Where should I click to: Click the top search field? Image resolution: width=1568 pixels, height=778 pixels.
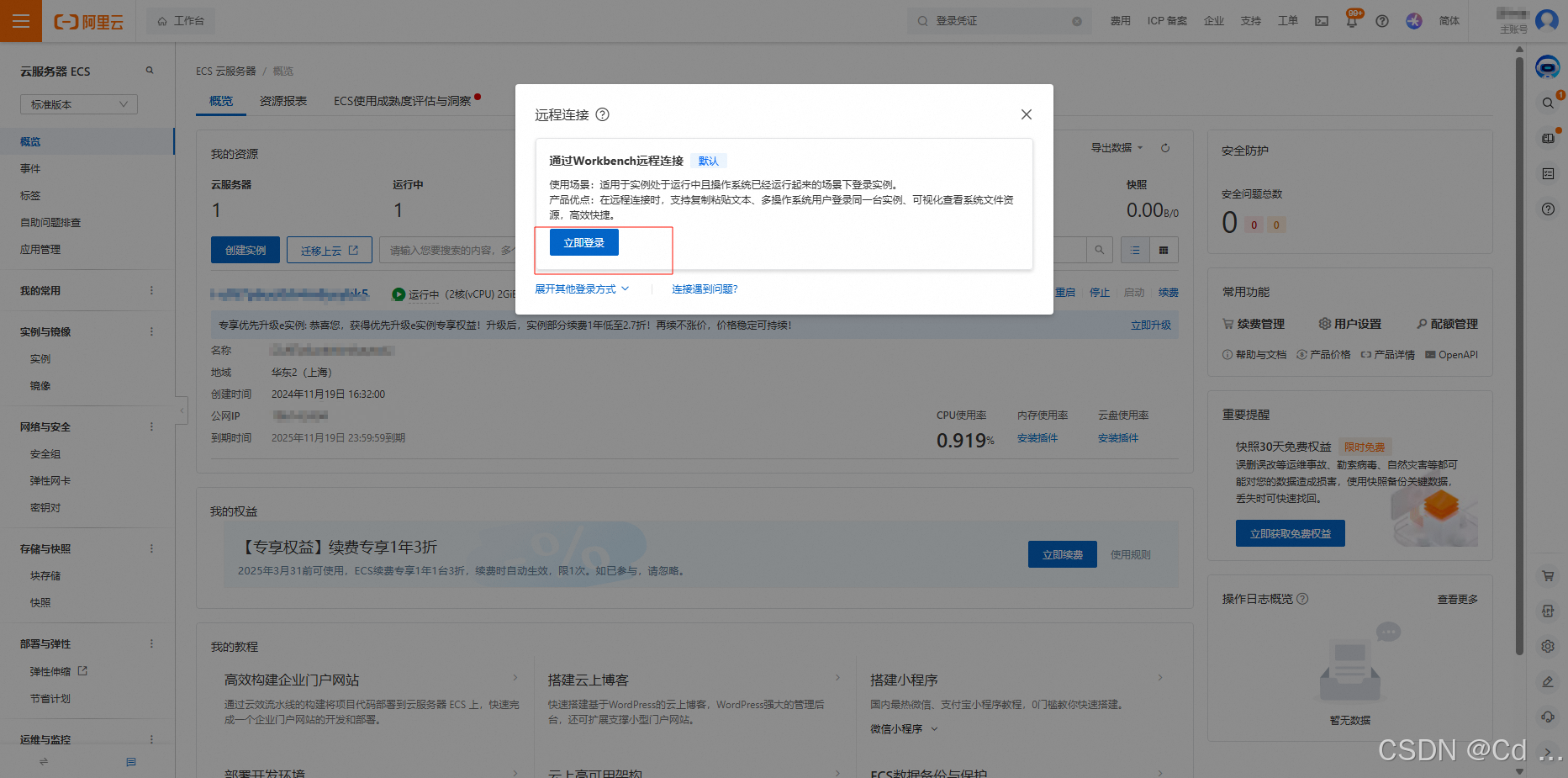[x=999, y=21]
